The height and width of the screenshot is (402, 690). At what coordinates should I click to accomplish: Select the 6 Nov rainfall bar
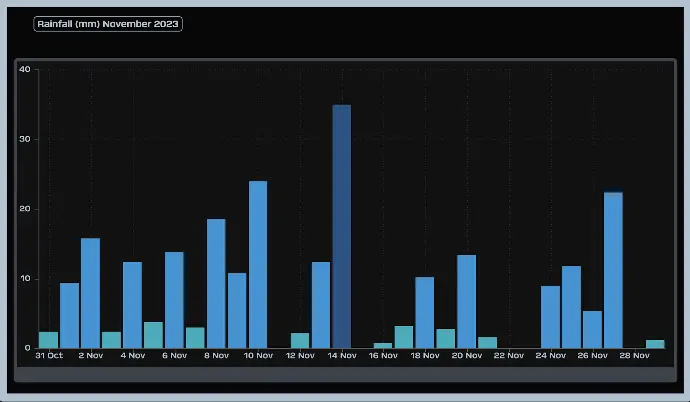tap(174, 300)
